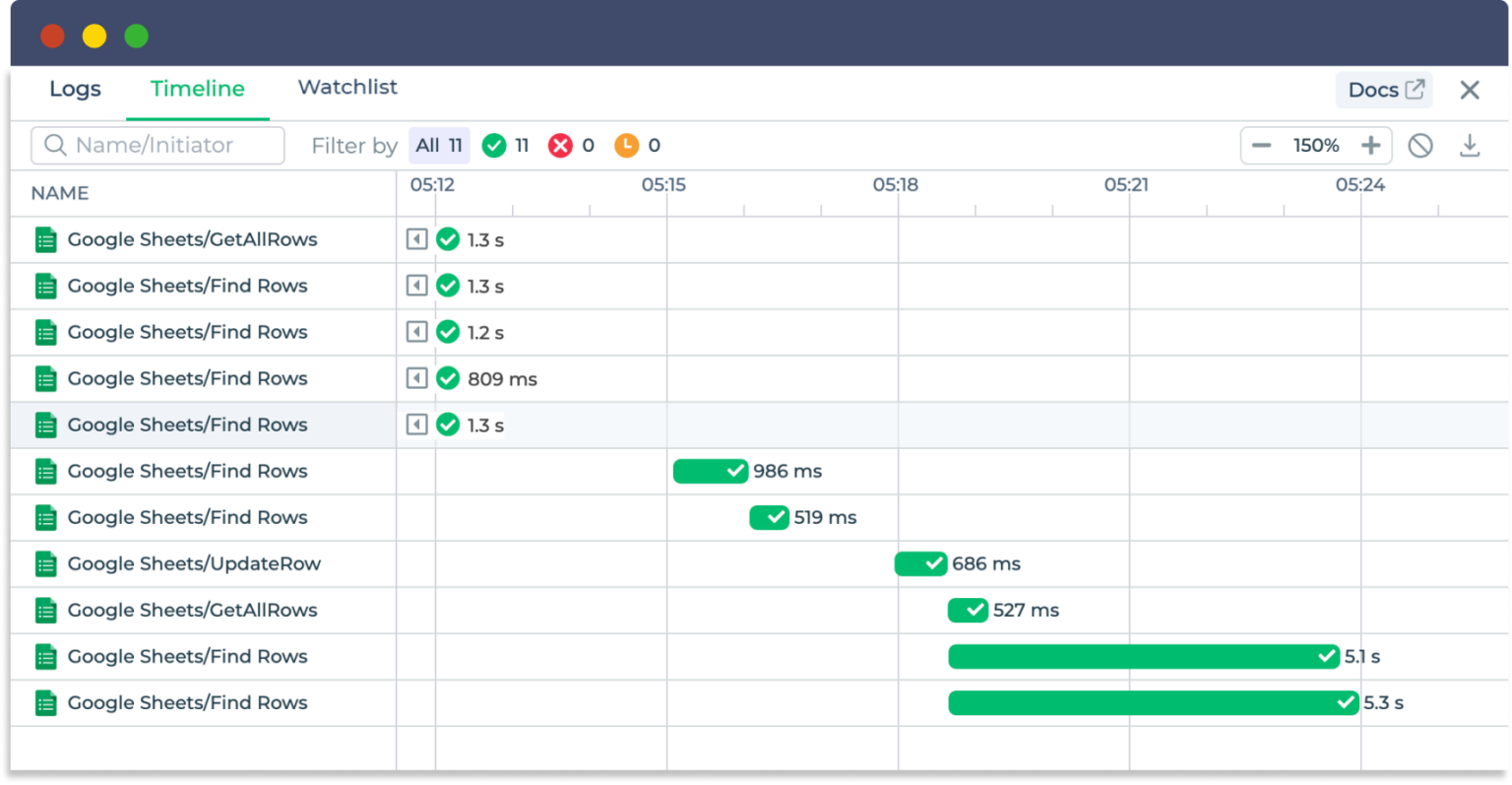Click the All 11 filter button
Viewport: 1512px width, 785px height.
[x=439, y=145]
